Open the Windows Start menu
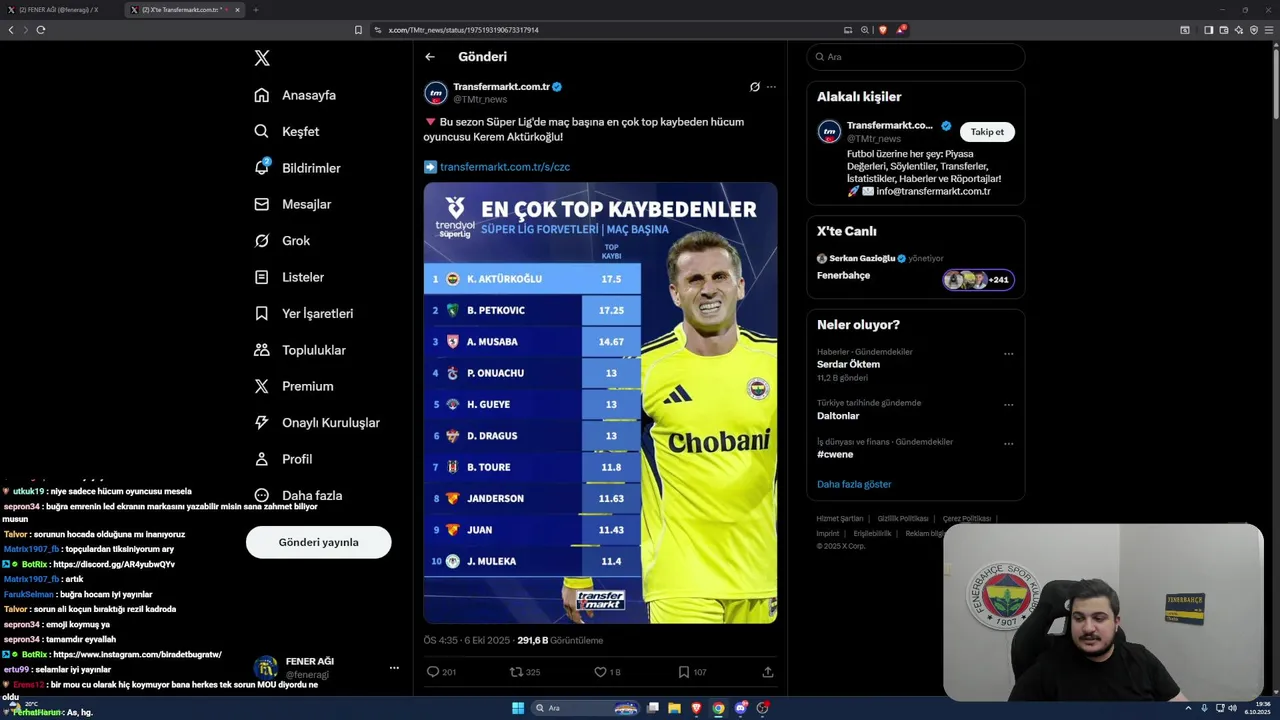 click(x=518, y=708)
